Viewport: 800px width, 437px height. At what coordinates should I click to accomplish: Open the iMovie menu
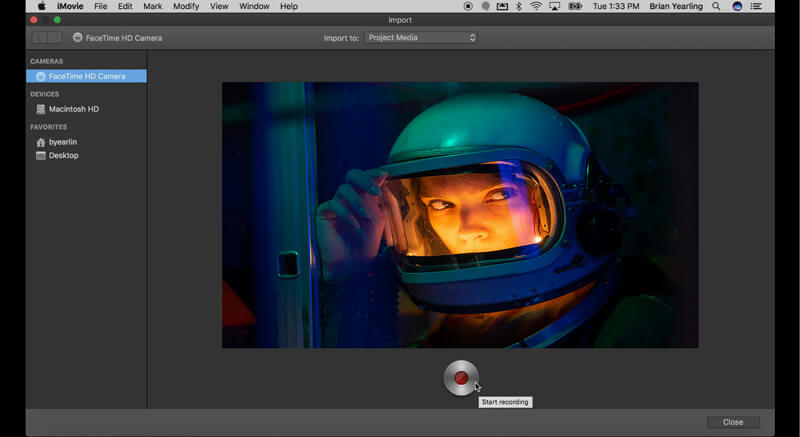70,6
